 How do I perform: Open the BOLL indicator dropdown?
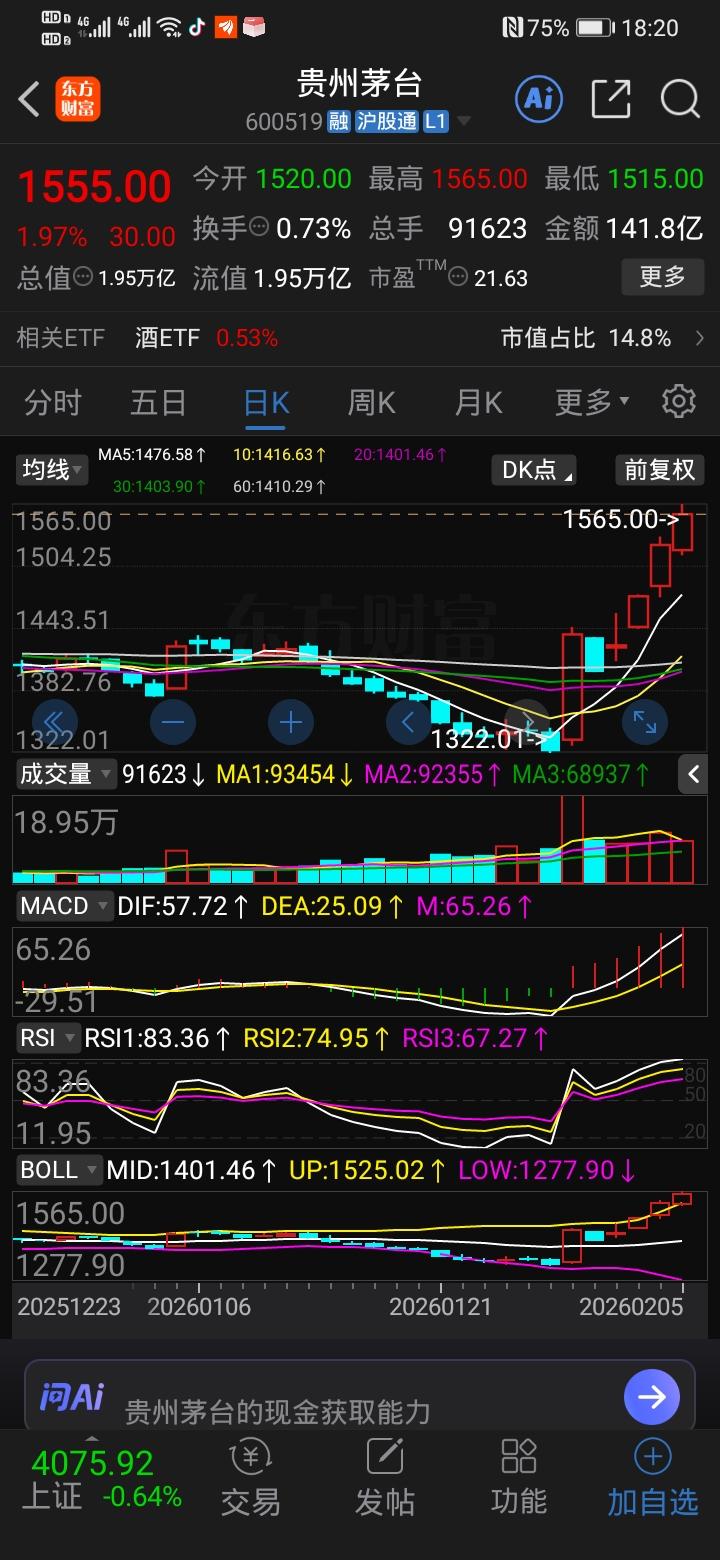pyautogui.click(x=59, y=1169)
